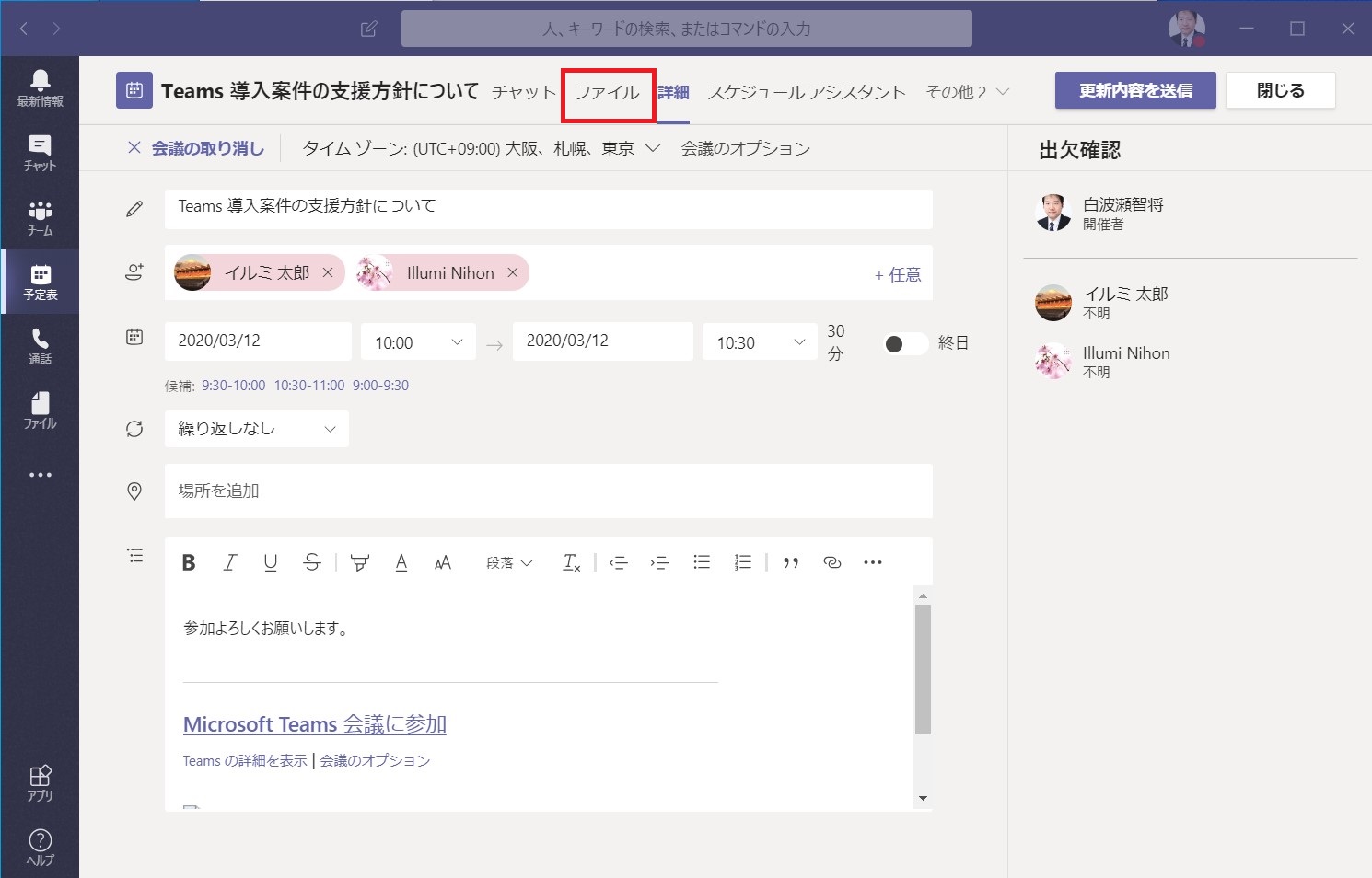Cancel the meeting via 会議の取り消し
The height and width of the screenshot is (878, 1372).
(x=195, y=148)
